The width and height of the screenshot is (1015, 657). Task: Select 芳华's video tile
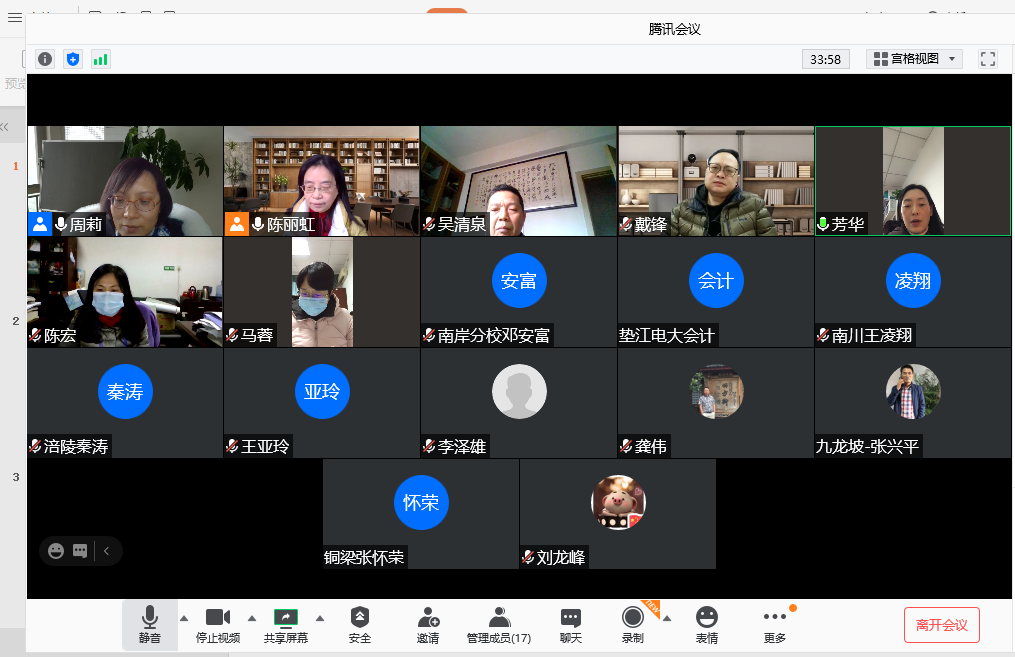point(912,180)
